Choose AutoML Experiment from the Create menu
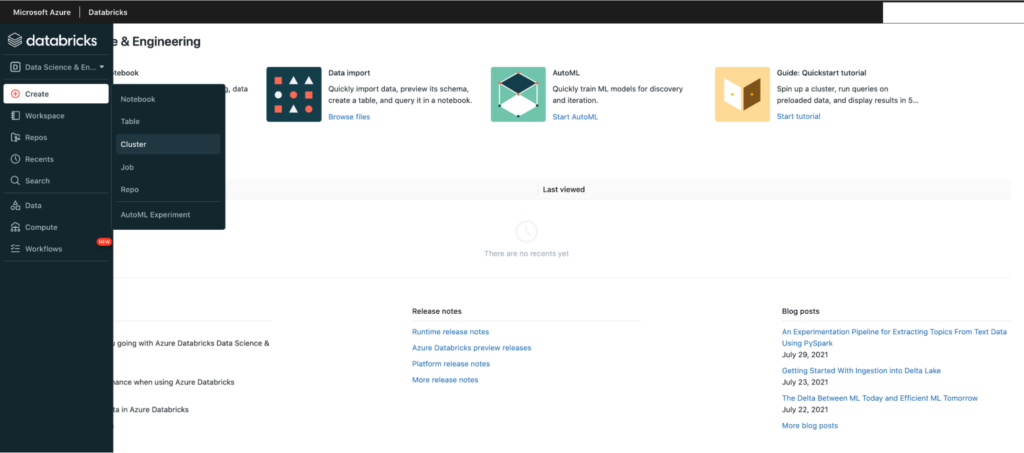This screenshot has height=453, width=1024. [155, 215]
